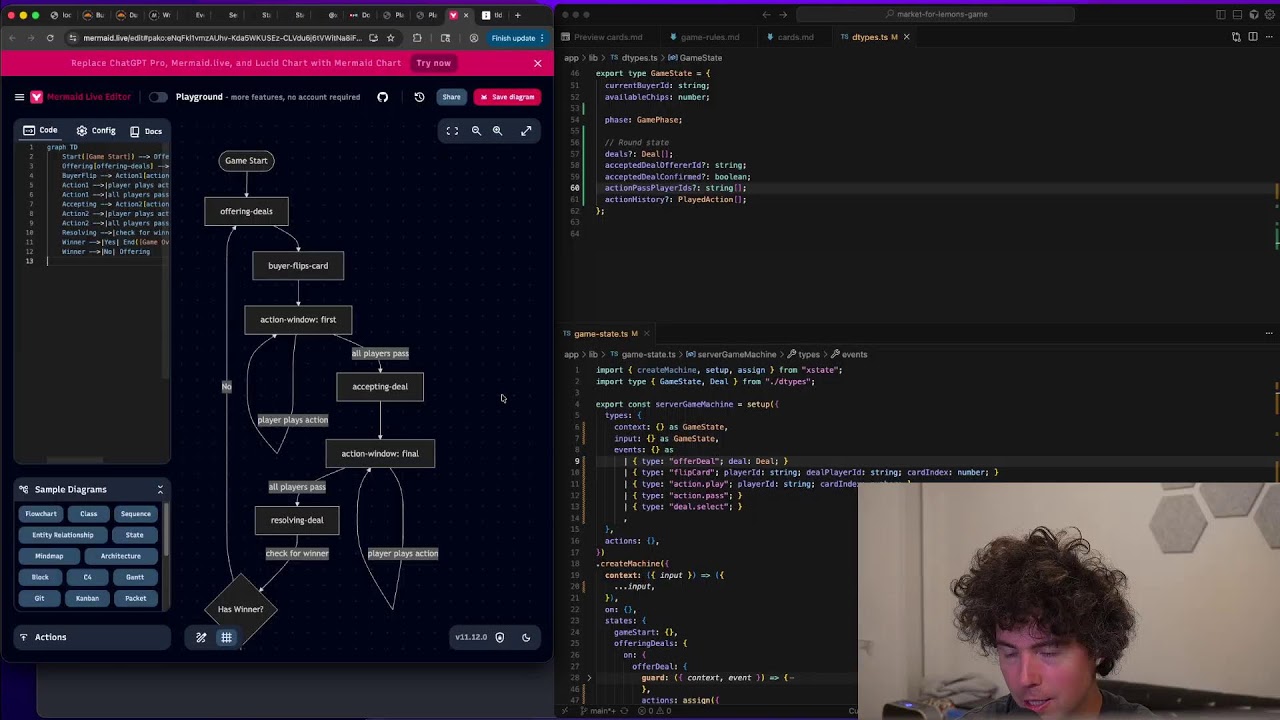Click the browser address bar URL

tap(222, 38)
